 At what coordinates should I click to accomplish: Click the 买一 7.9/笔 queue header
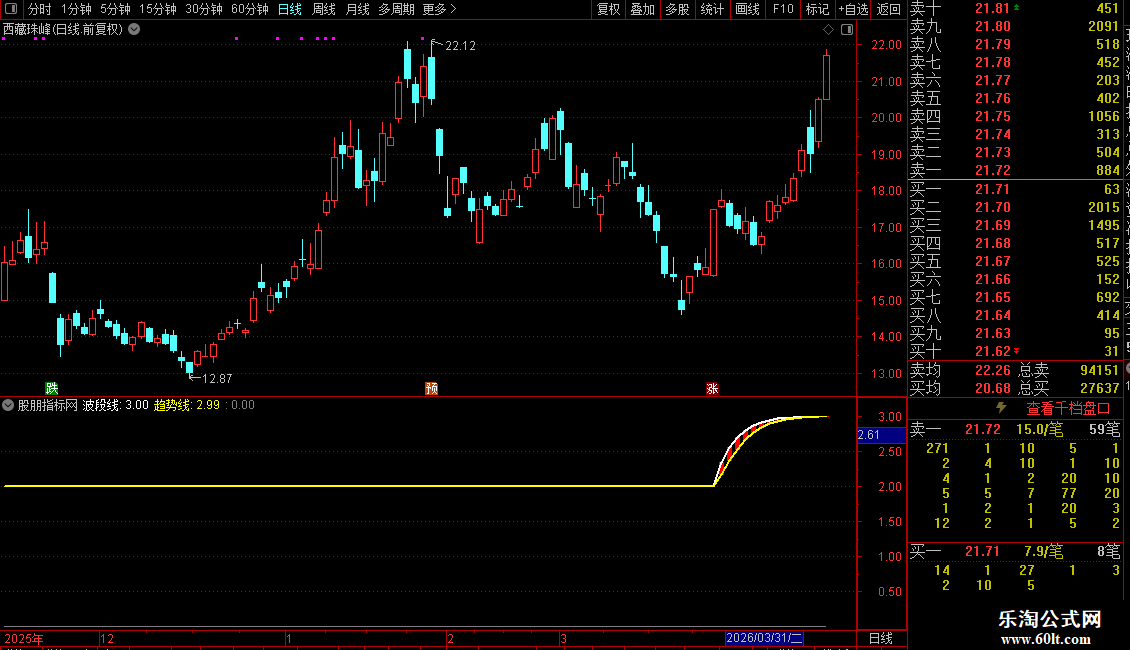point(1015,552)
